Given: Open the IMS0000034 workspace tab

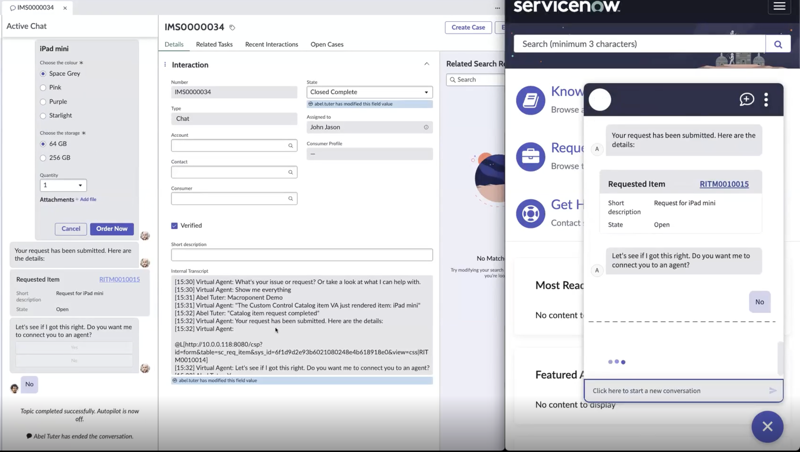Looking at the screenshot, I should coord(36,8).
